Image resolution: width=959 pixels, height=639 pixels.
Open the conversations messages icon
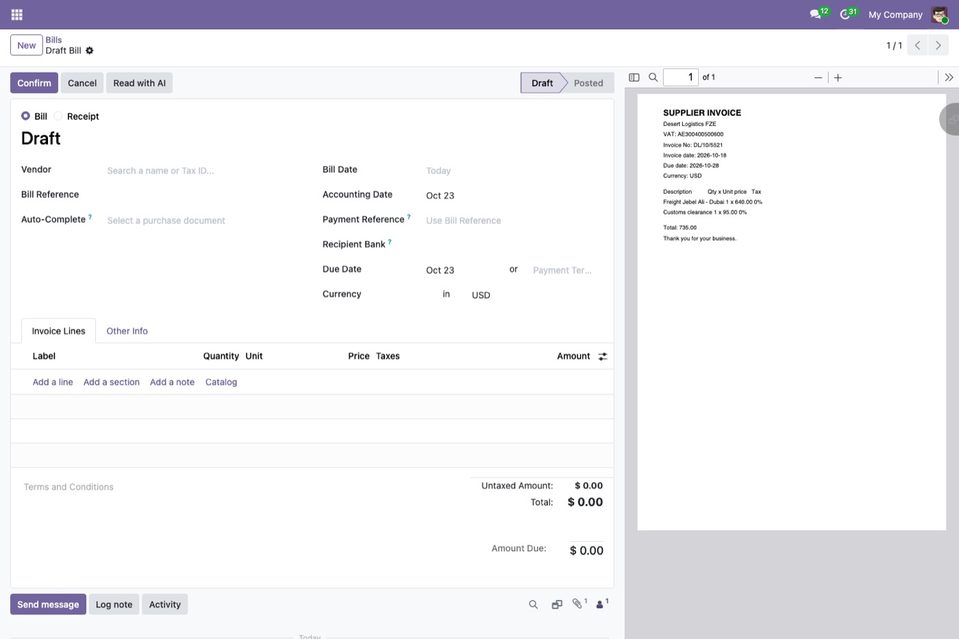pos(815,14)
